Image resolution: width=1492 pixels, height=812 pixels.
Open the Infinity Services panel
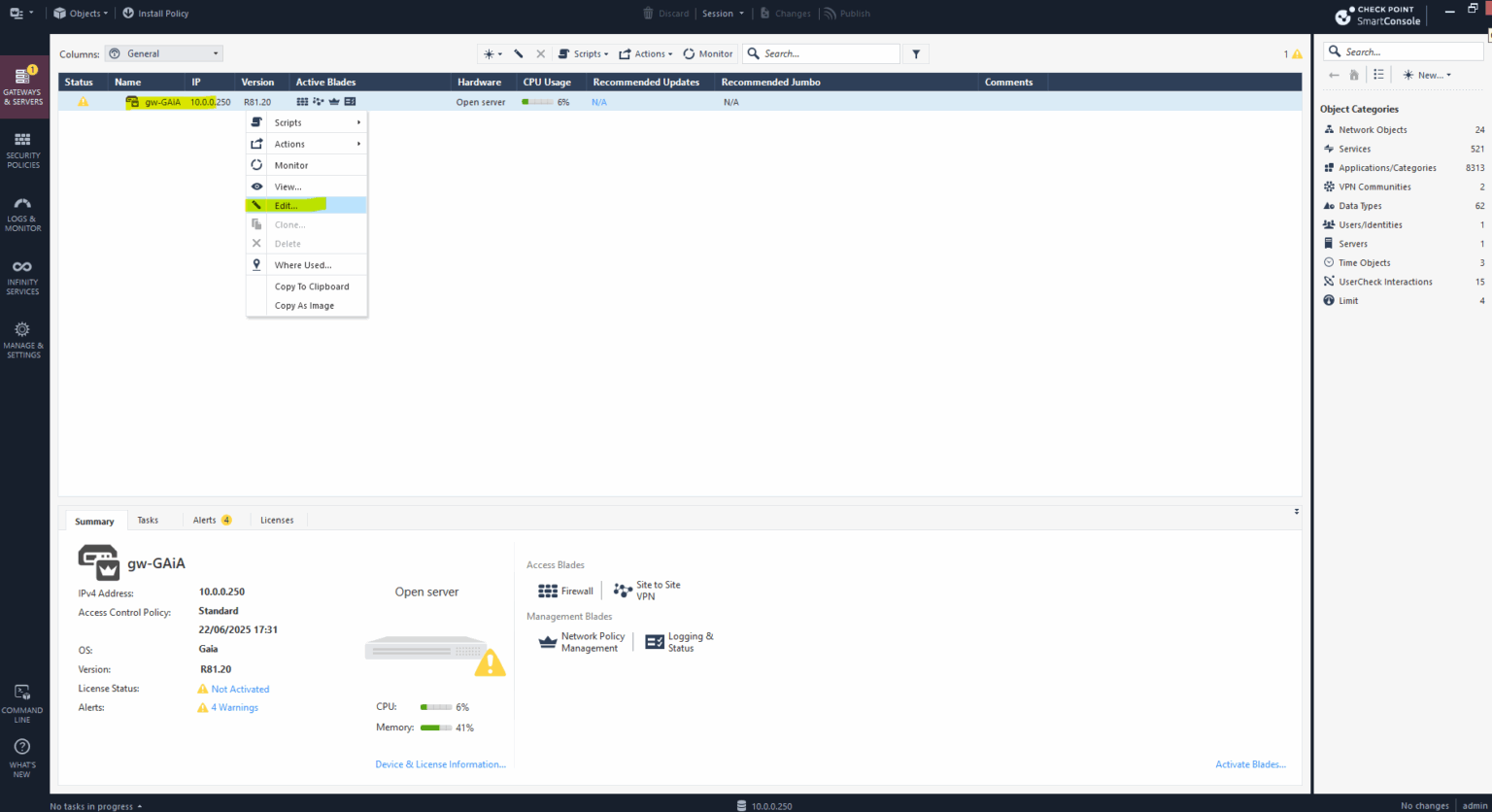22,277
